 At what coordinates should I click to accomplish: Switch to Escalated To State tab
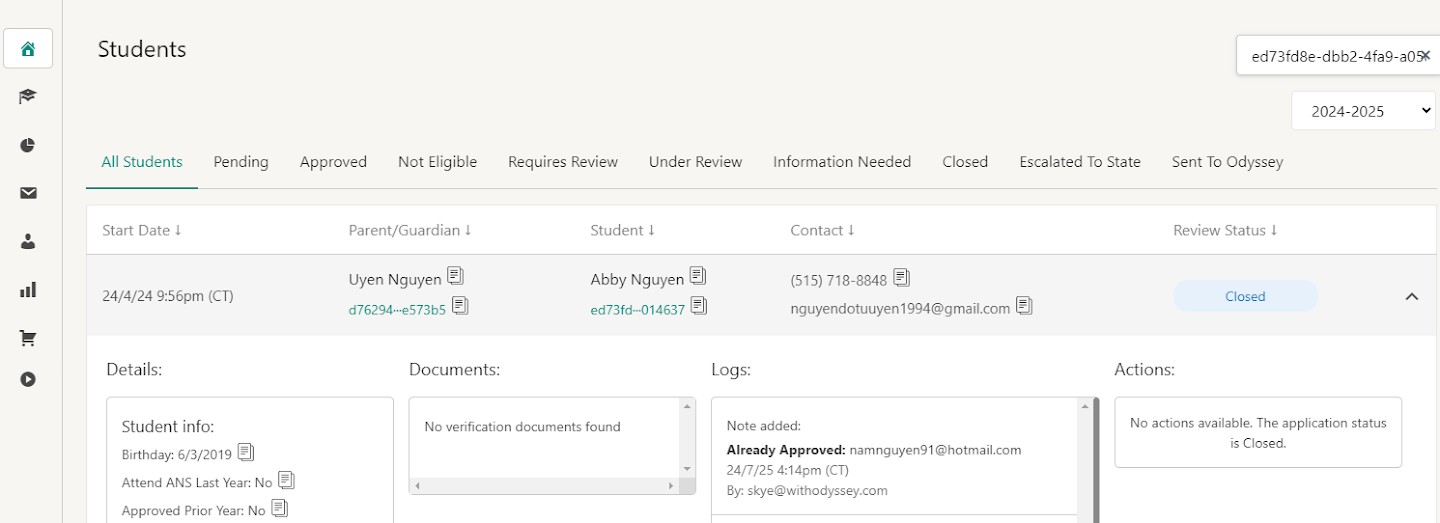pos(1080,162)
